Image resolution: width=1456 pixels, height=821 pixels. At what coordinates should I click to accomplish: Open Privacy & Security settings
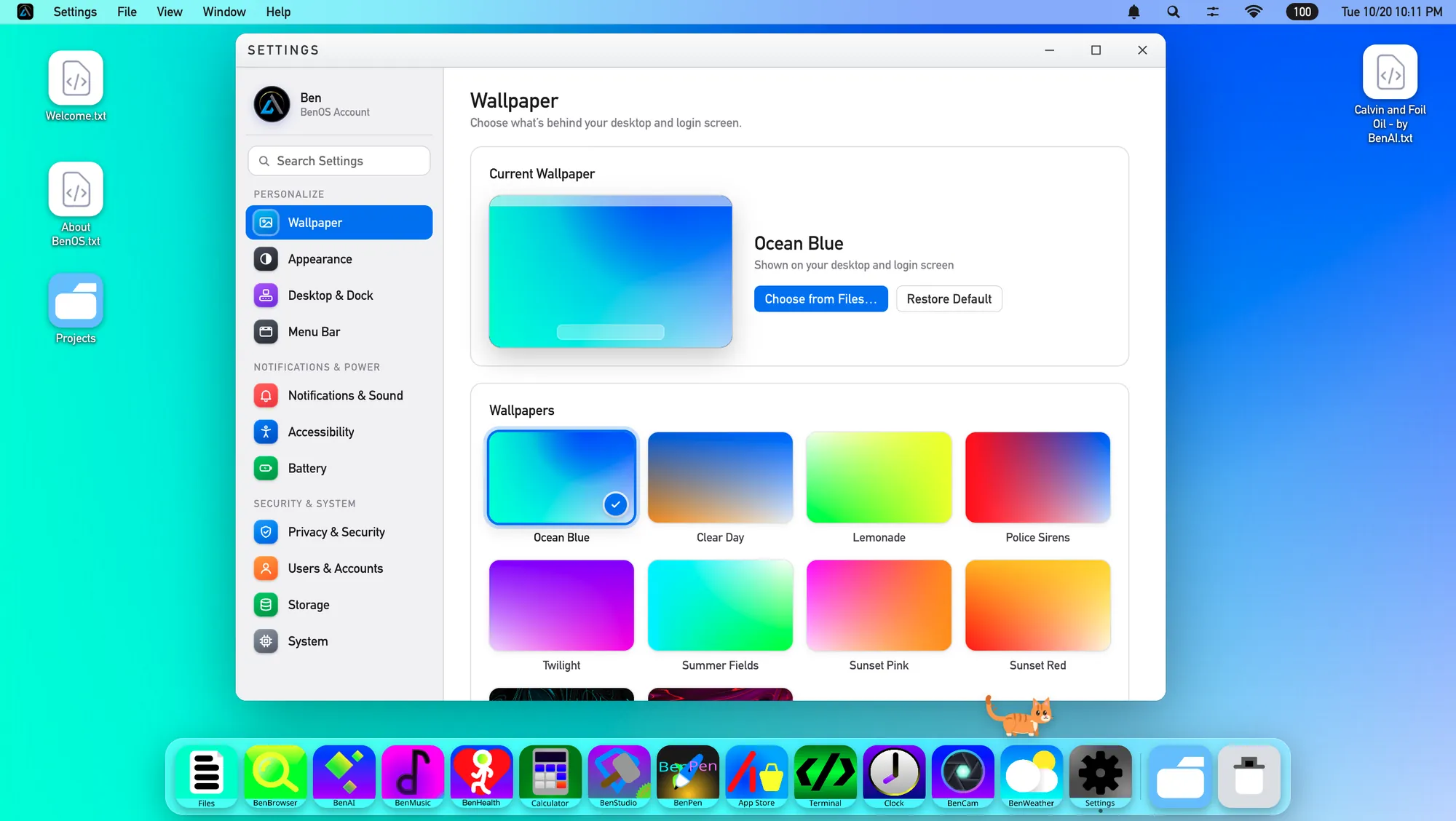click(x=339, y=532)
